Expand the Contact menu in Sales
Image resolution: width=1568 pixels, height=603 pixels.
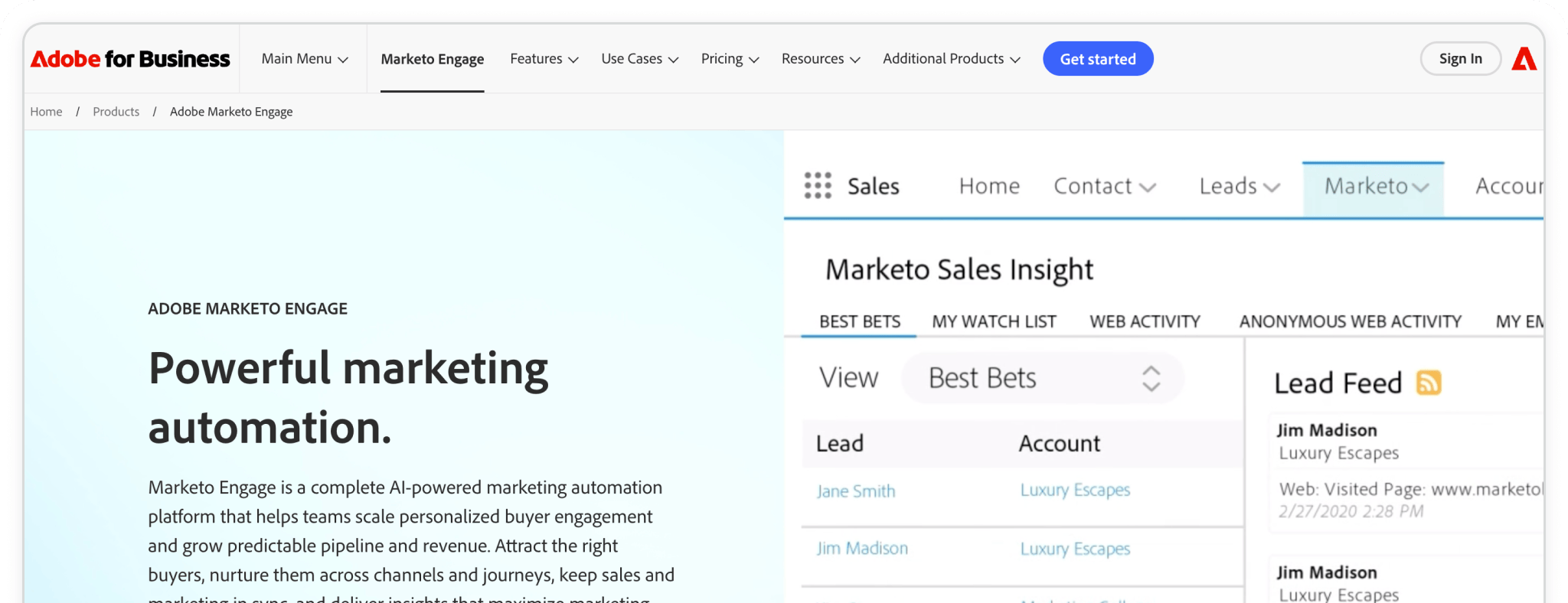click(x=1105, y=186)
